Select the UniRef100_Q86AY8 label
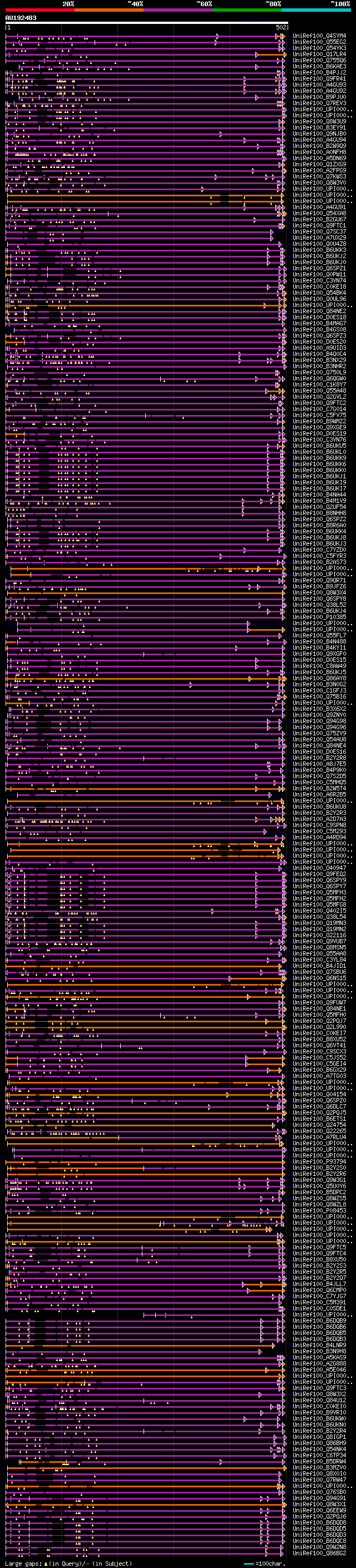The width and height of the screenshot is (356, 1568). tap(319, 678)
